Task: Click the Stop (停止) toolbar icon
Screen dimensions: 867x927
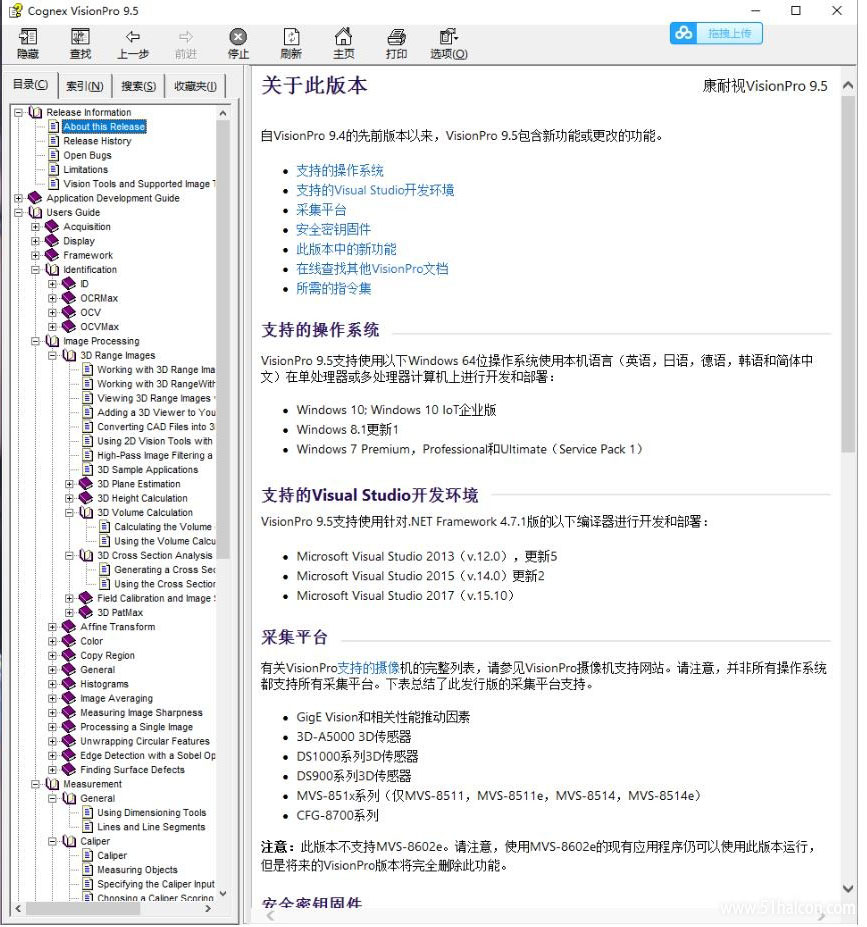Action: pos(238,37)
